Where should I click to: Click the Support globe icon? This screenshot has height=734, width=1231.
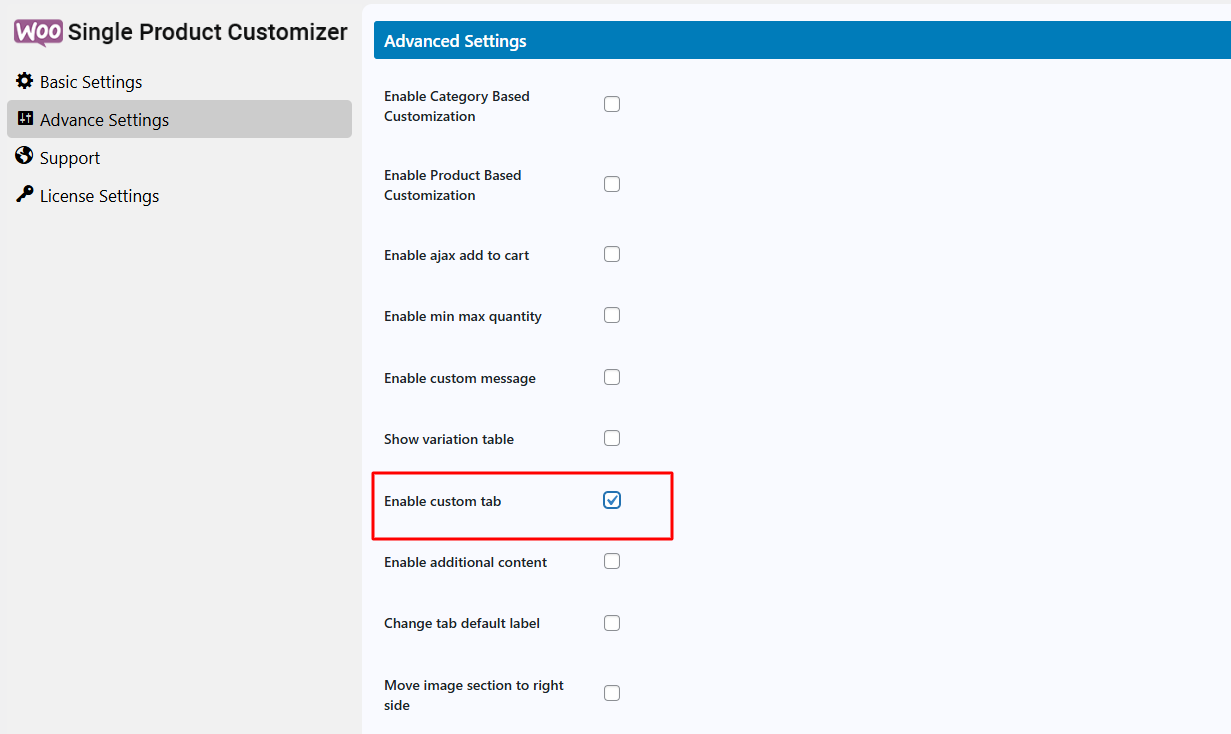25,157
